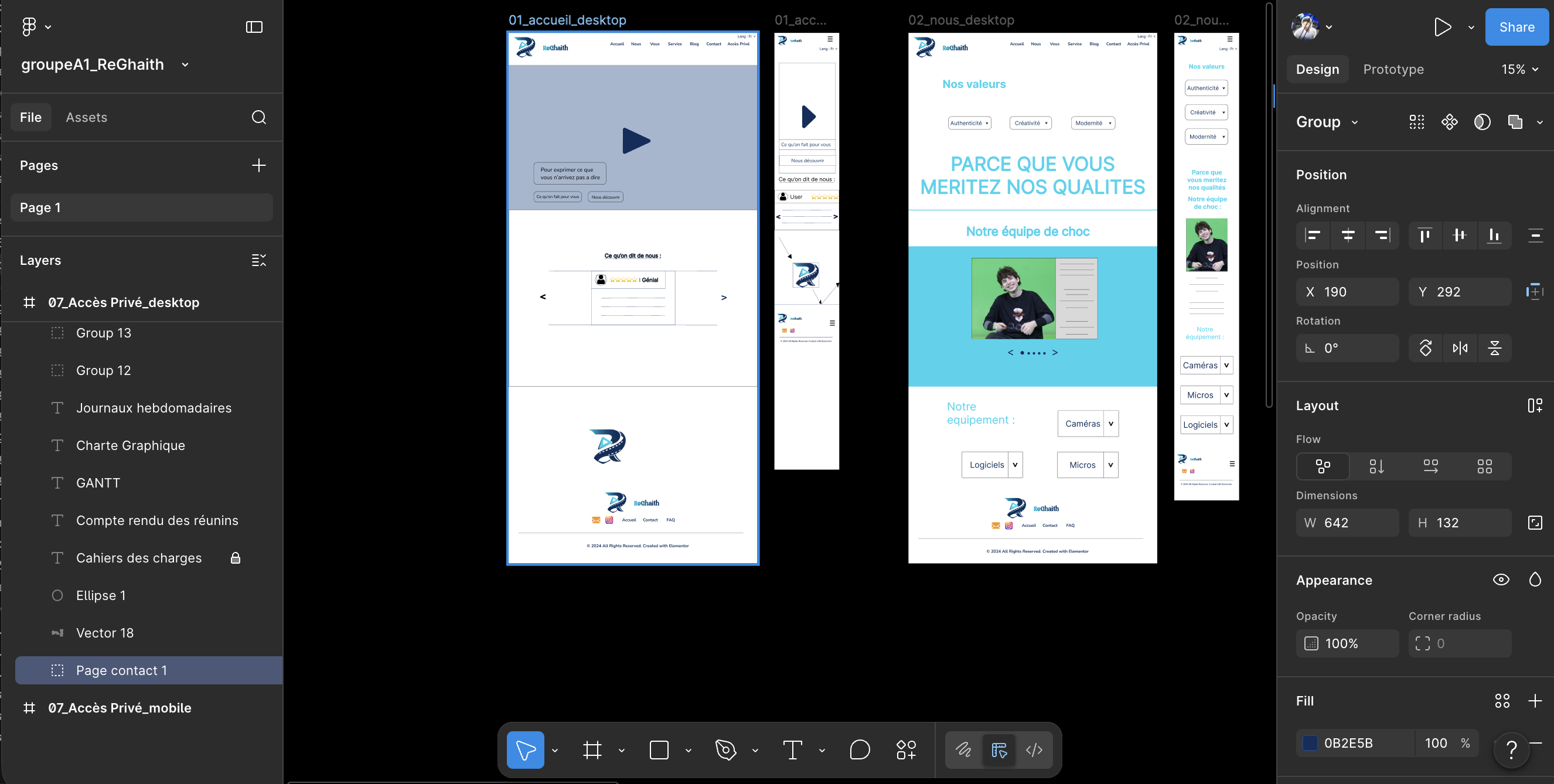1554x784 pixels.
Task: Toggle Dev Mode code icon
Action: coord(1034,749)
